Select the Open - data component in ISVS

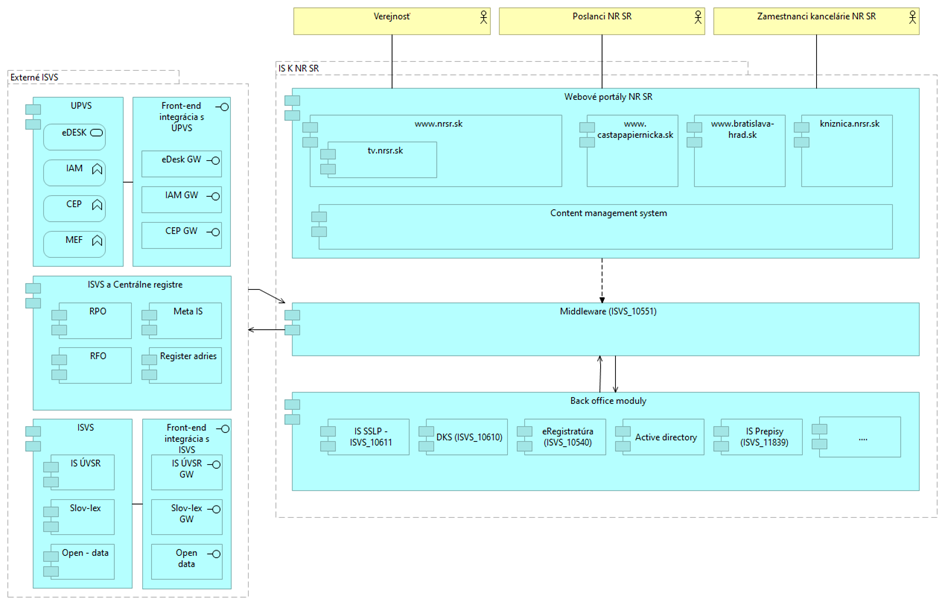[83, 562]
